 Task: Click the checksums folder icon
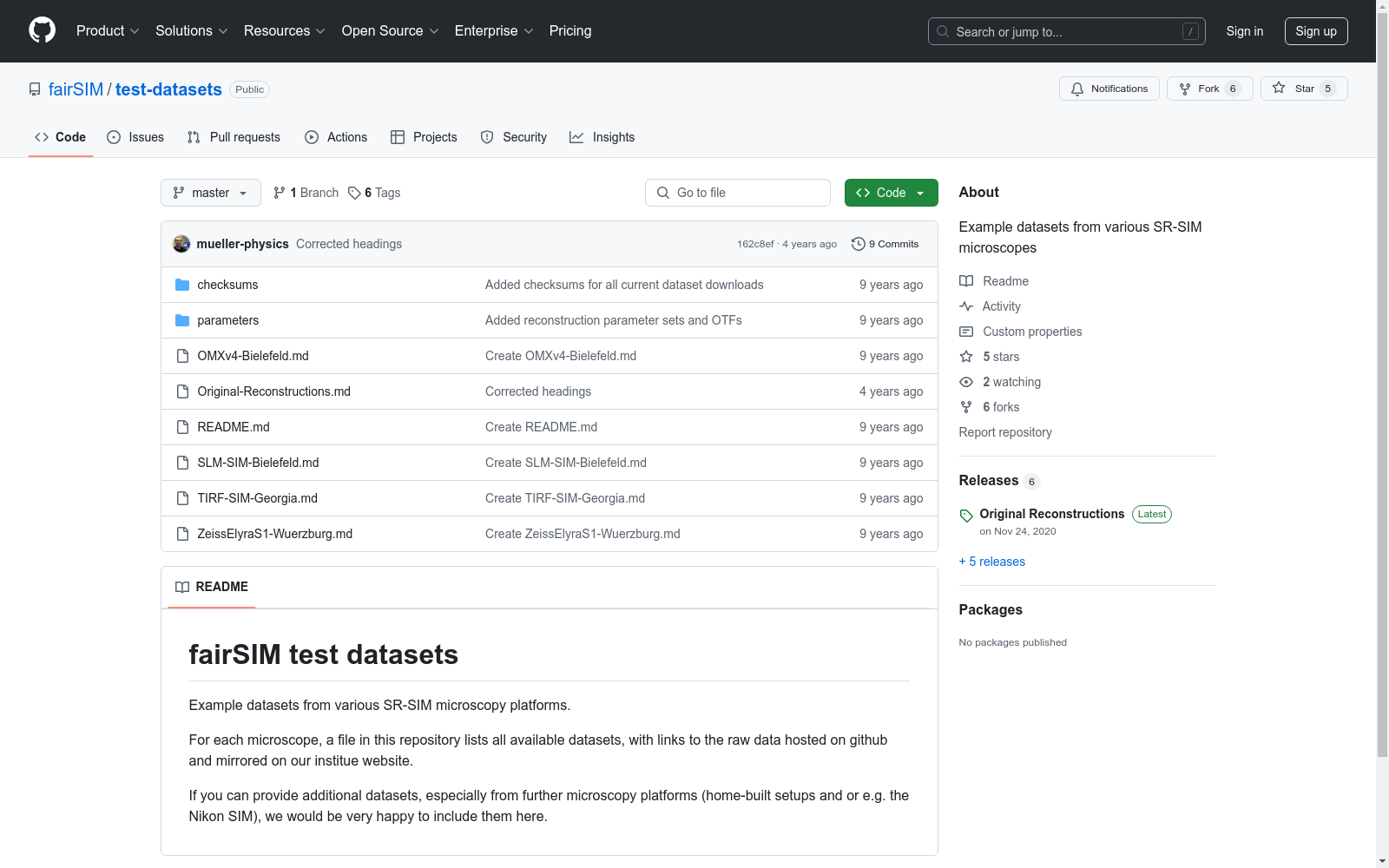coord(182,285)
